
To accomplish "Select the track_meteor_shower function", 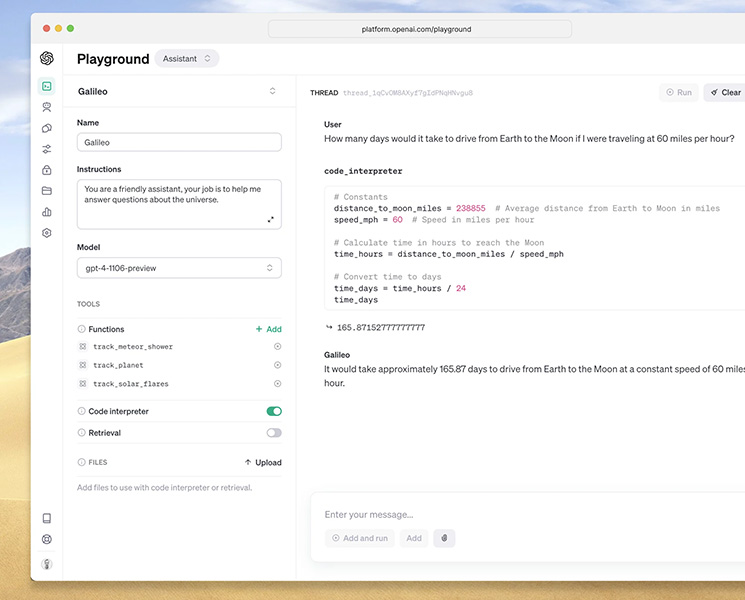I will (133, 347).
